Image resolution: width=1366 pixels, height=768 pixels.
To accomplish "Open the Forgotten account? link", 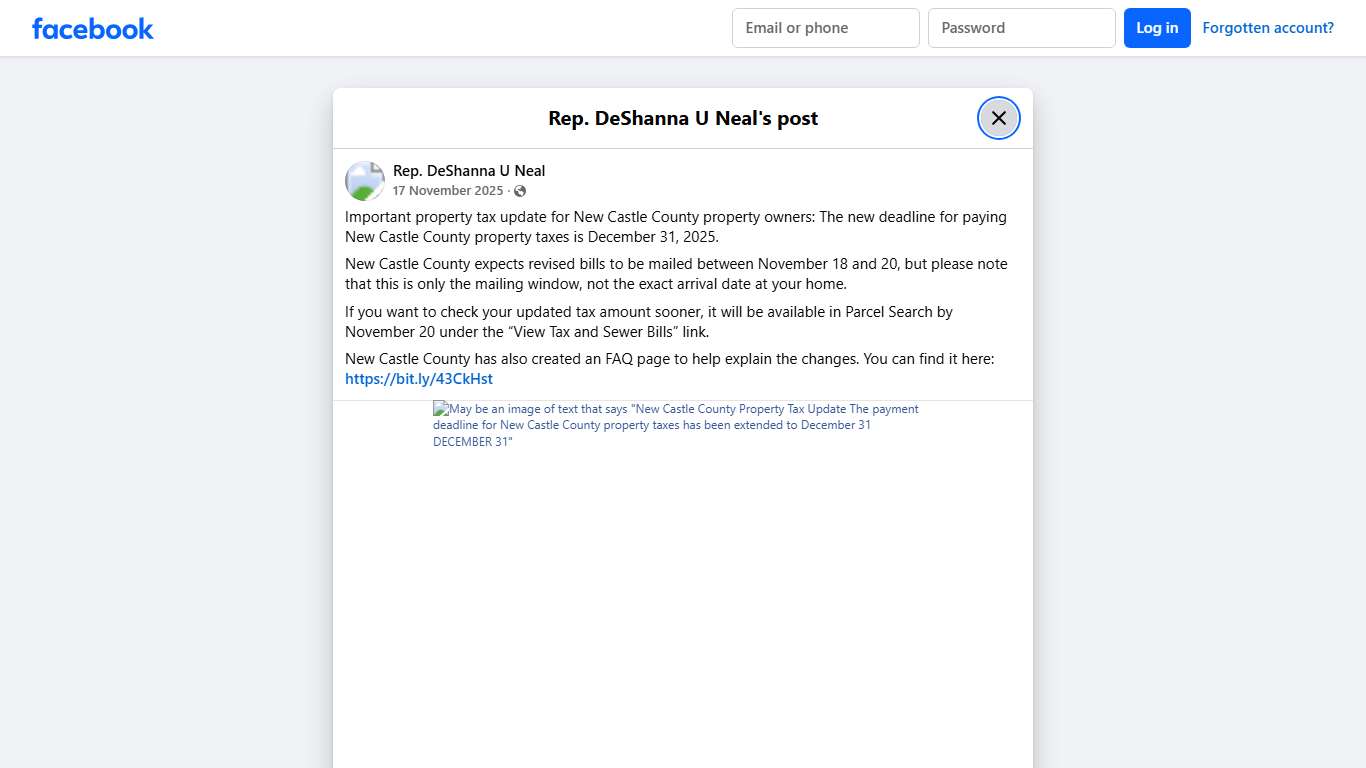I will 1268,27.
